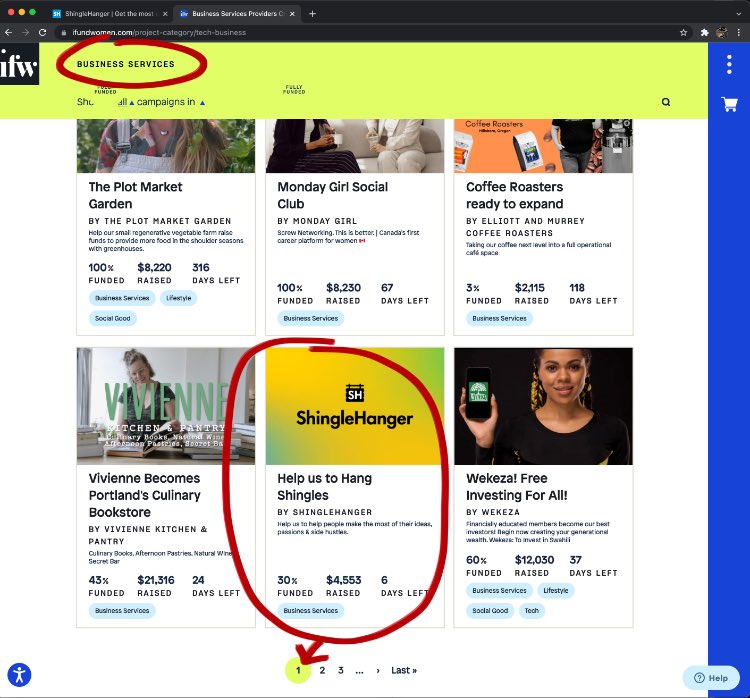Click 'BY SHINGLEHANGER' author text
The width and height of the screenshot is (750, 698).
pyautogui.click(x=324, y=512)
